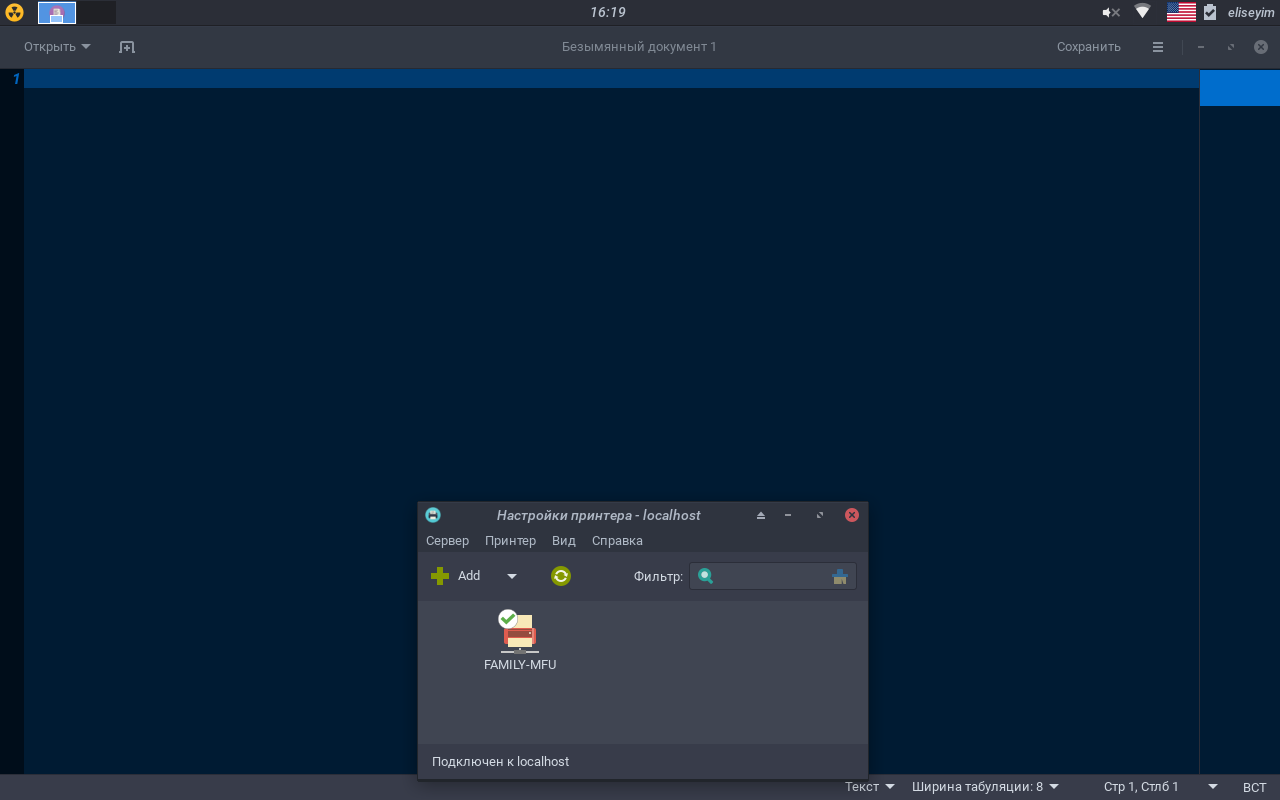1280x800 pixels.
Task: Open the Сервер menu
Action: [447, 541]
